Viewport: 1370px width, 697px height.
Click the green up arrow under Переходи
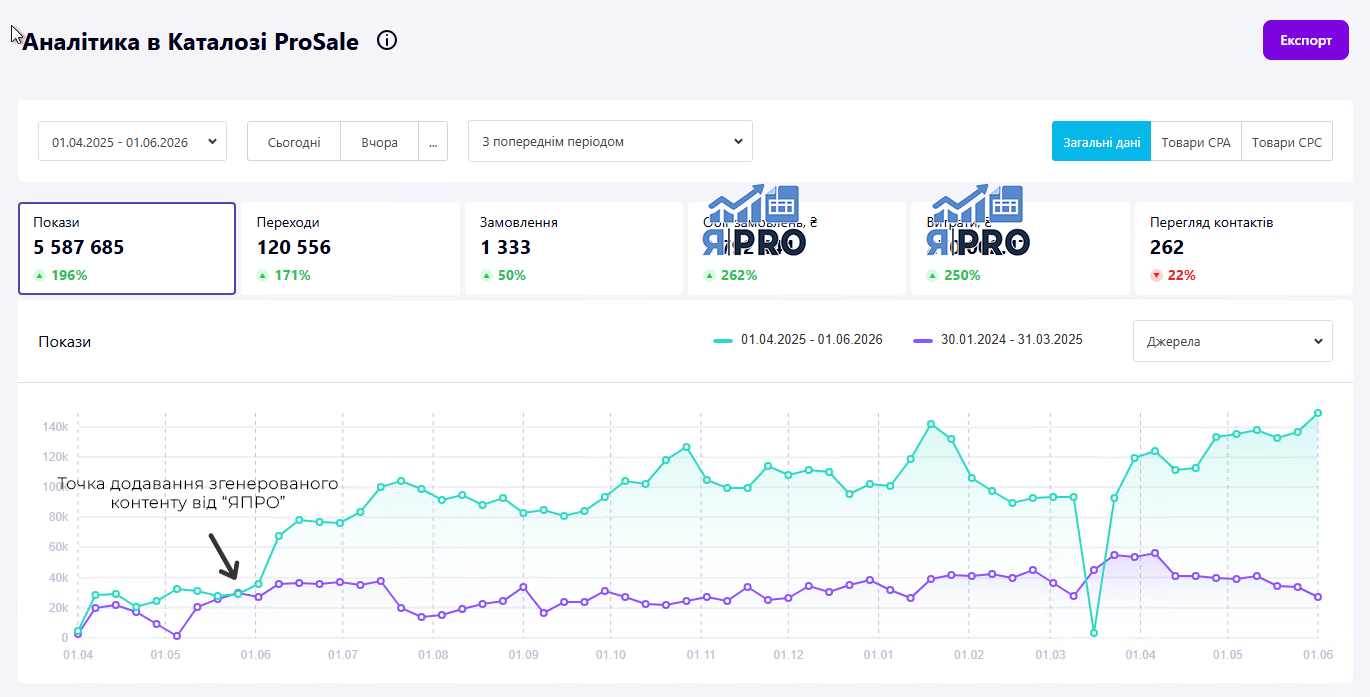pos(262,275)
